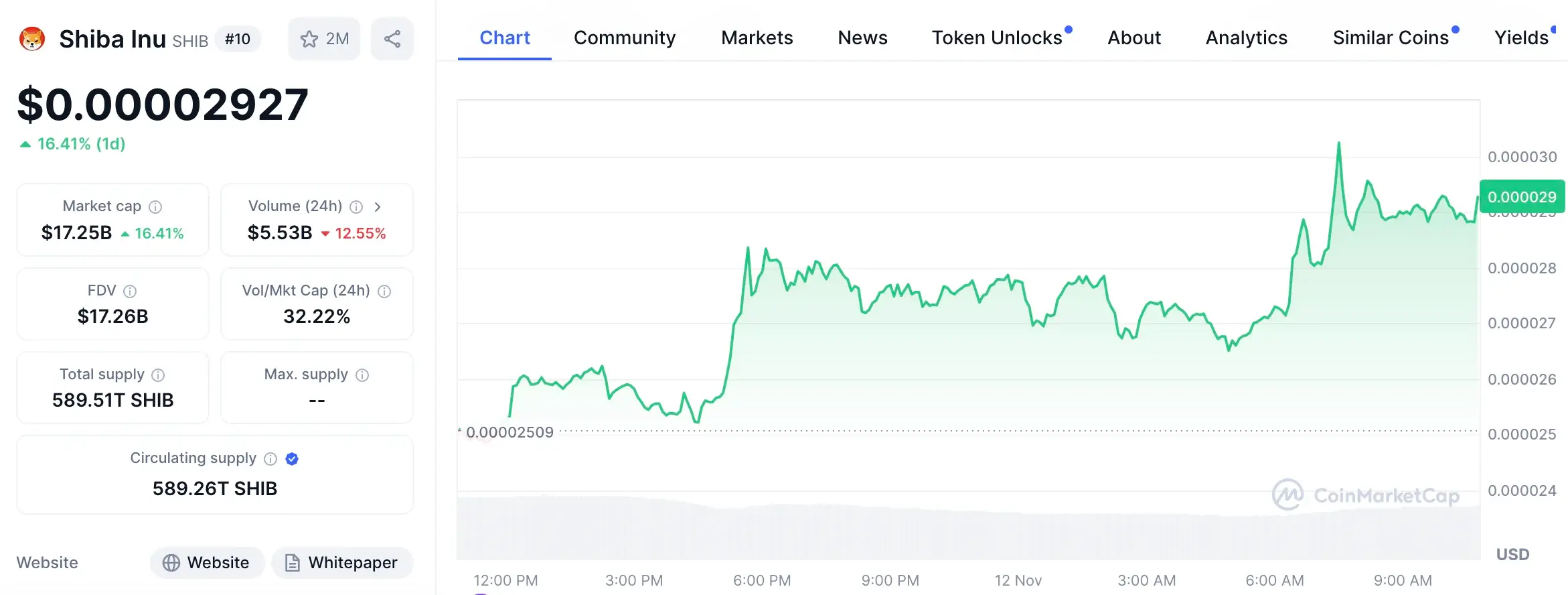This screenshot has height=595, width=1568.
Task: Click the 589.26T SHIB circulating supply
Action: click(215, 488)
